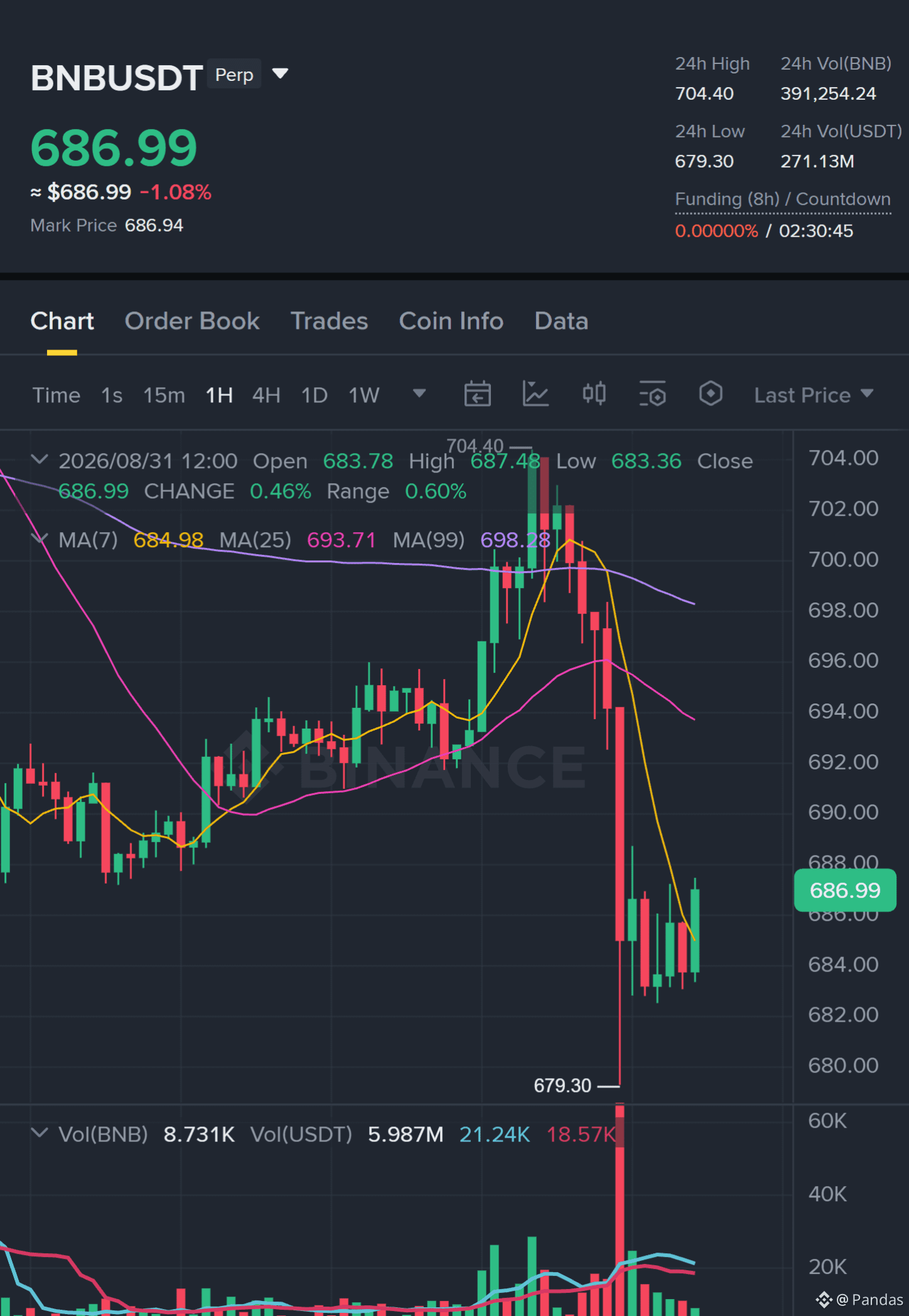Click the MA(25) value 693.71

click(x=341, y=540)
